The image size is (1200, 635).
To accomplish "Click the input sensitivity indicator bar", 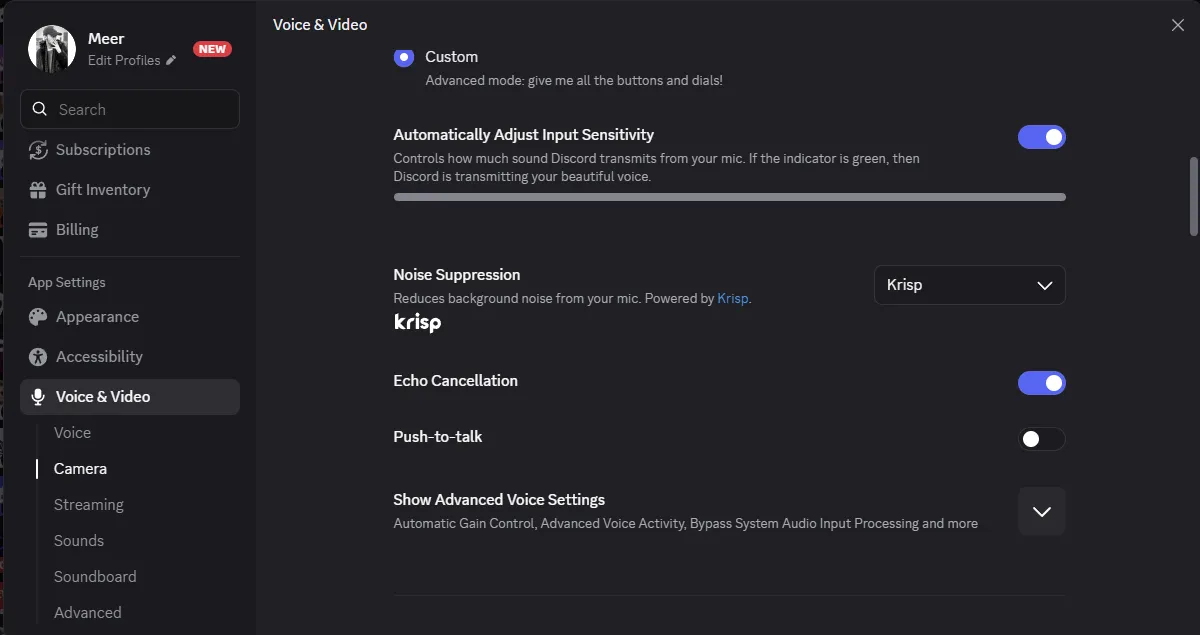I will point(729,197).
